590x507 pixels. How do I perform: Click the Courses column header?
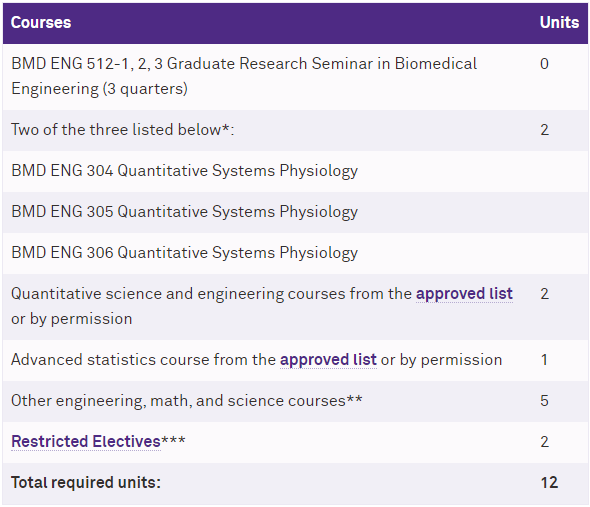coord(41,23)
